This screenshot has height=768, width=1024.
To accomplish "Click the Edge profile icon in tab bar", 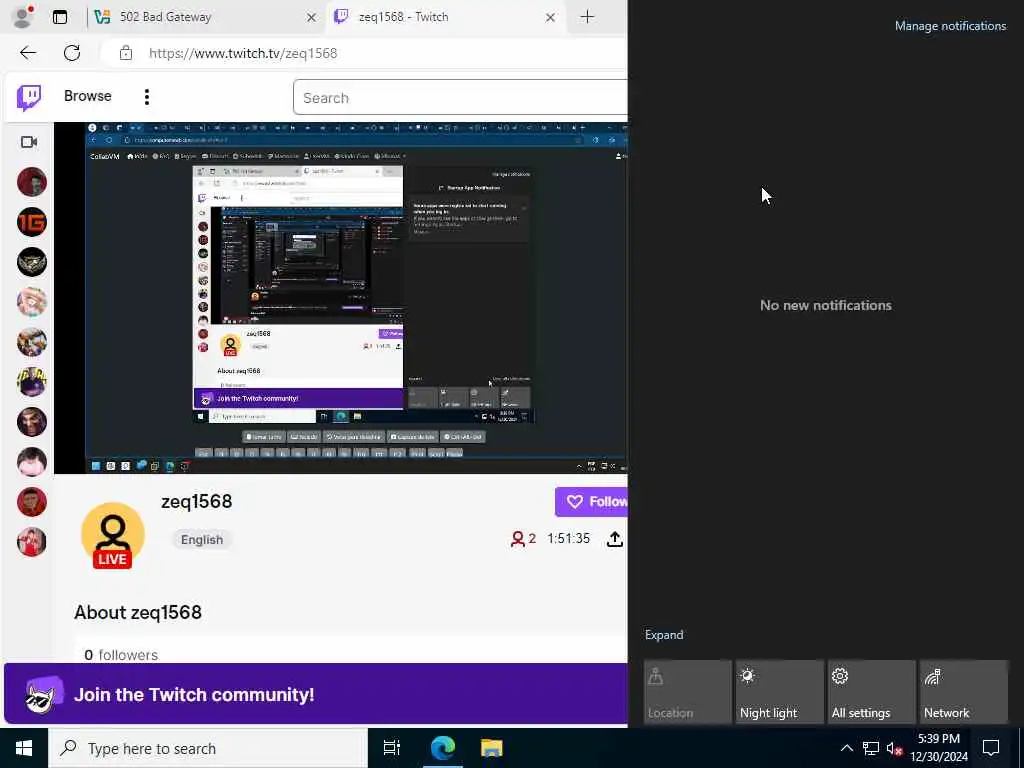I will tap(23, 17).
